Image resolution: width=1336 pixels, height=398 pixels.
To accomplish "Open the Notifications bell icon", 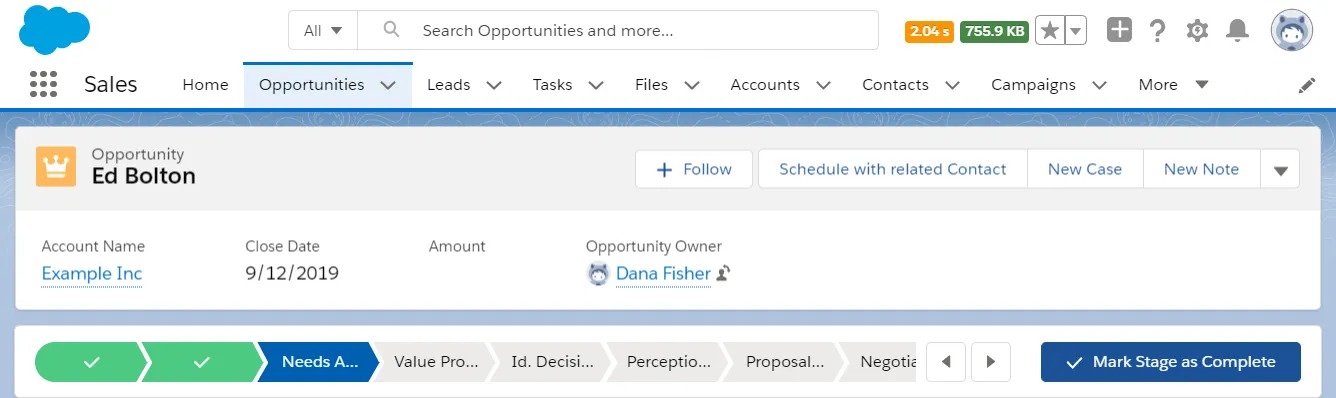I will pyautogui.click(x=1237, y=31).
